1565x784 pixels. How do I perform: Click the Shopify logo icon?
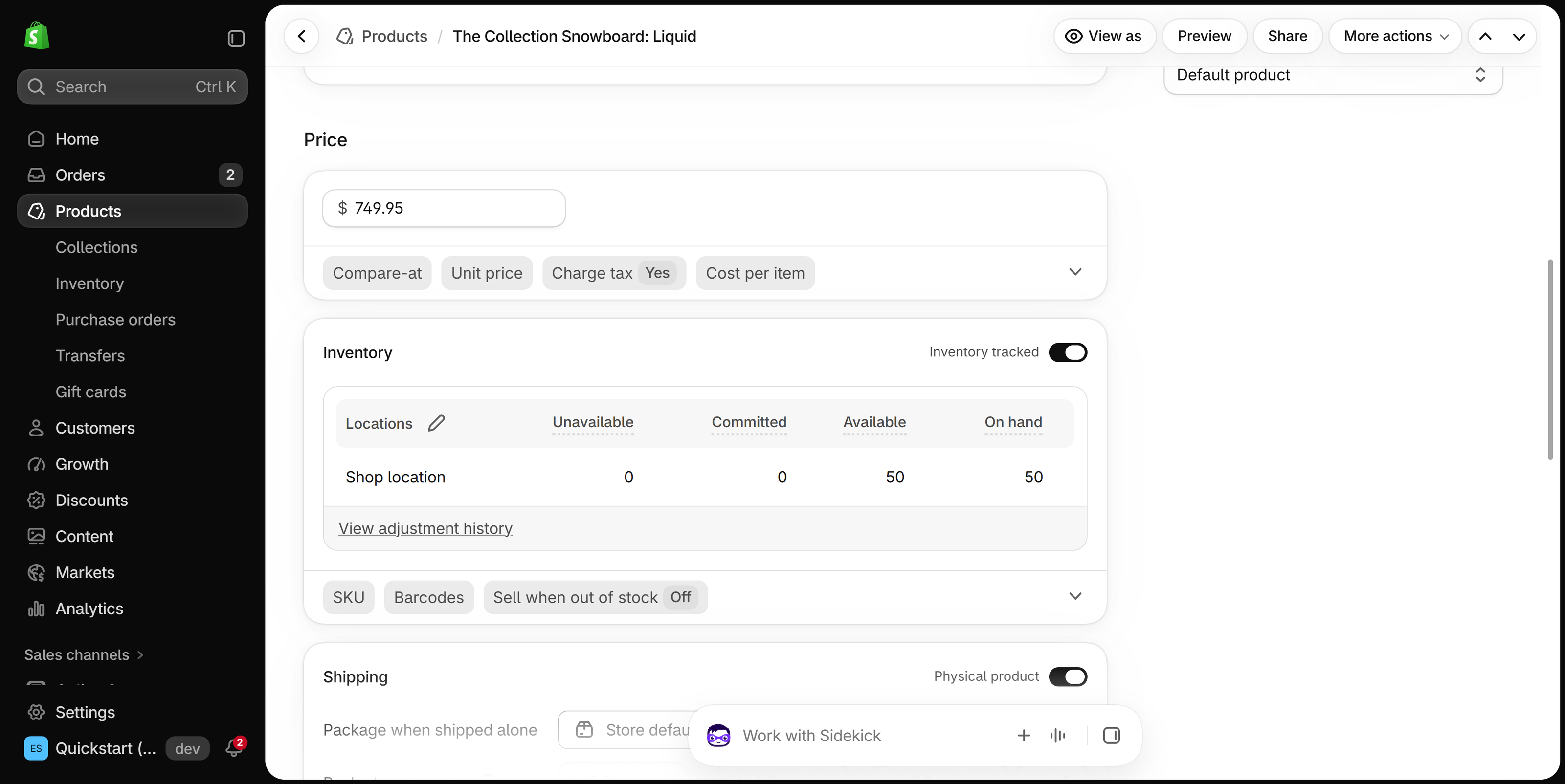pos(37,37)
